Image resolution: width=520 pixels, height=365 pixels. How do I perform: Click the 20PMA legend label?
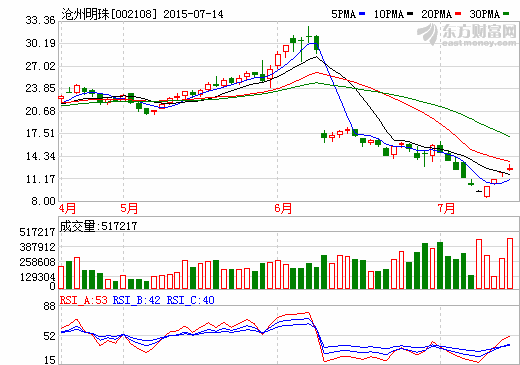(x=437, y=14)
